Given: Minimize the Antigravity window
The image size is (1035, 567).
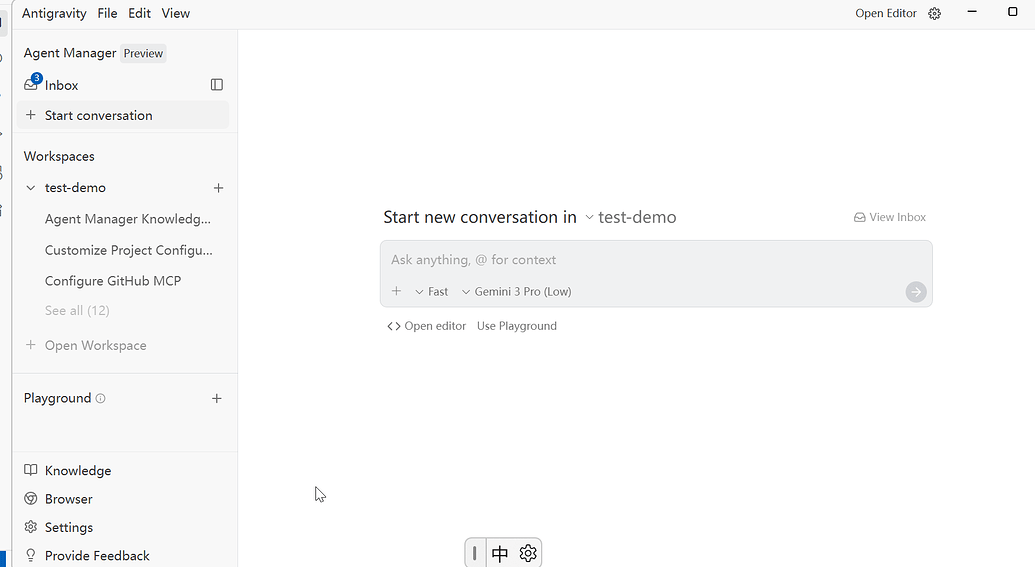Looking at the screenshot, I should (972, 12).
